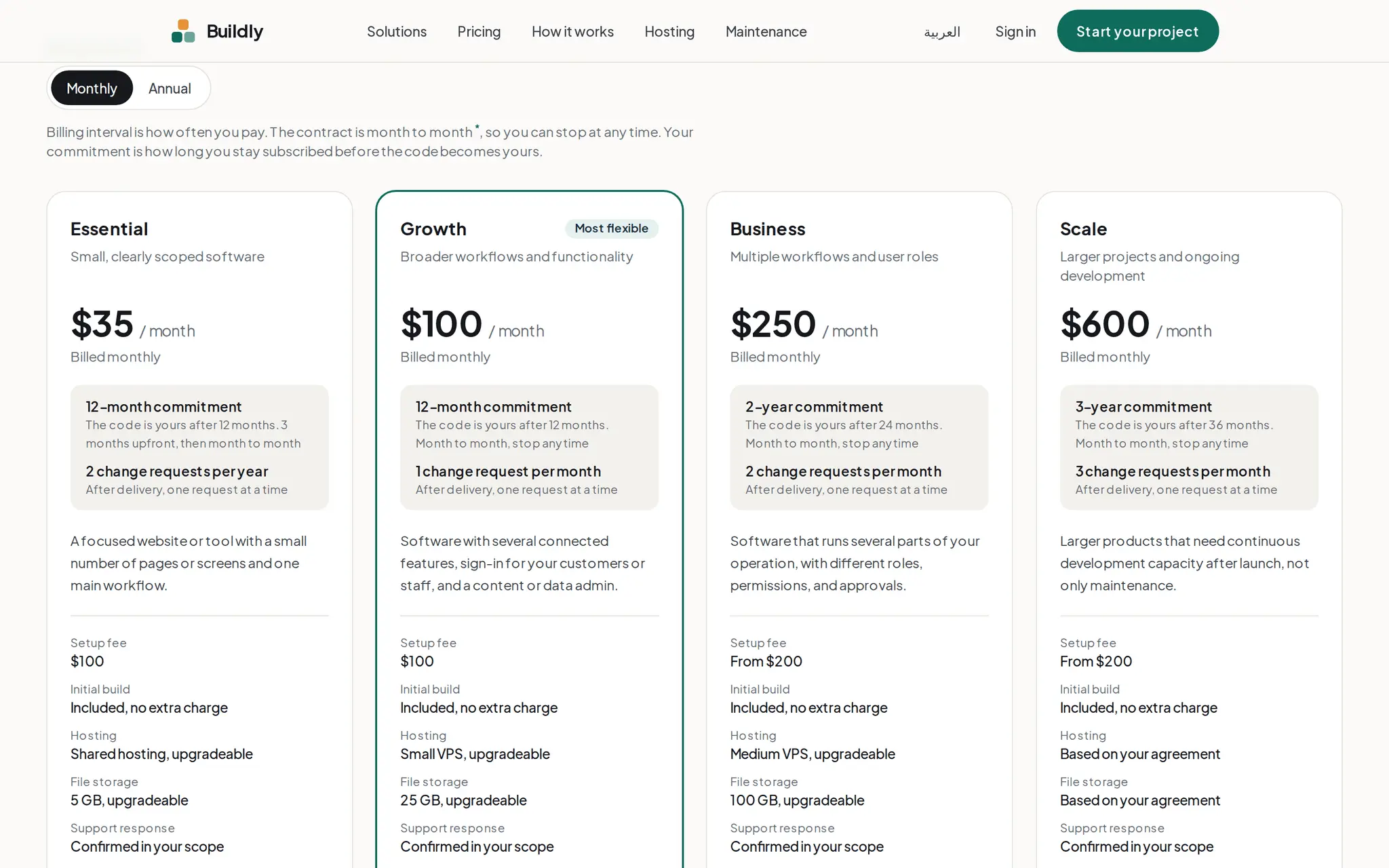The height and width of the screenshot is (868, 1389).
Task: Go to Pricing in the navigation
Action: click(479, 31)
